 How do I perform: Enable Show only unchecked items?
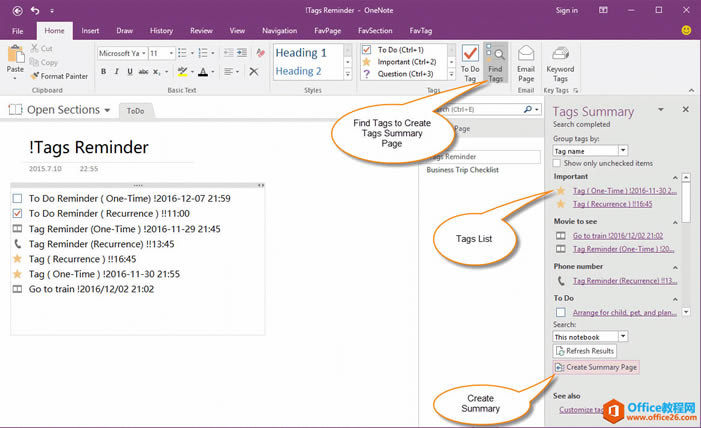click(x=558, y=163)
